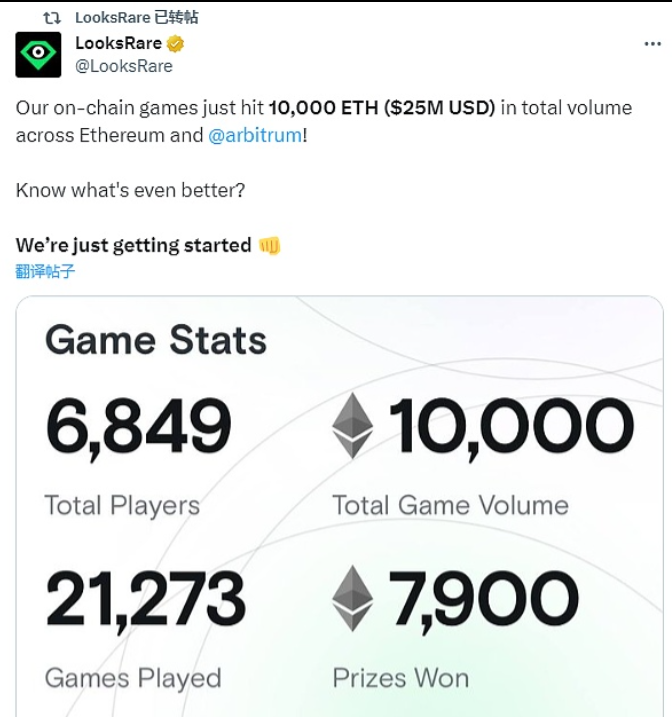672x717 pixels.
Task: Click the 21,273 Games Played figure
Action: pyautogui.click(x=145, y=598)
